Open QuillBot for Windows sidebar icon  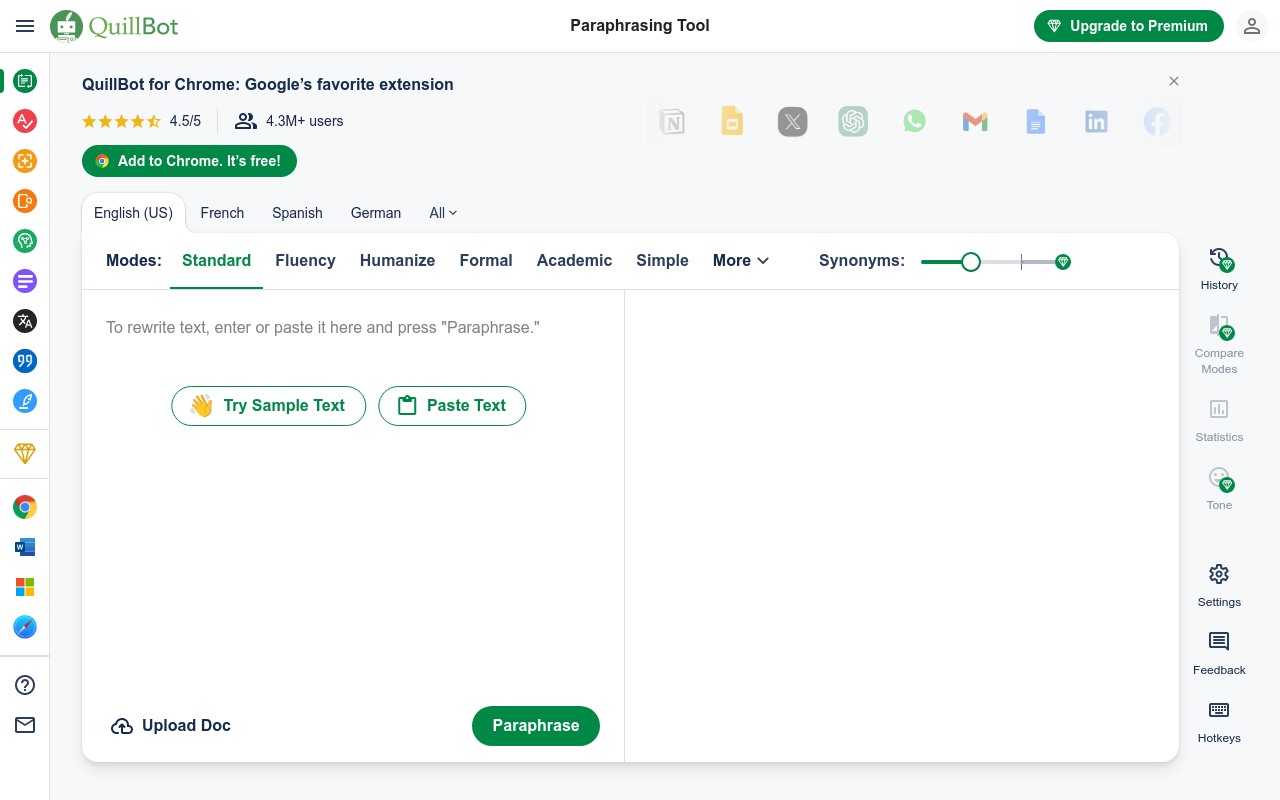coord(25,587)
